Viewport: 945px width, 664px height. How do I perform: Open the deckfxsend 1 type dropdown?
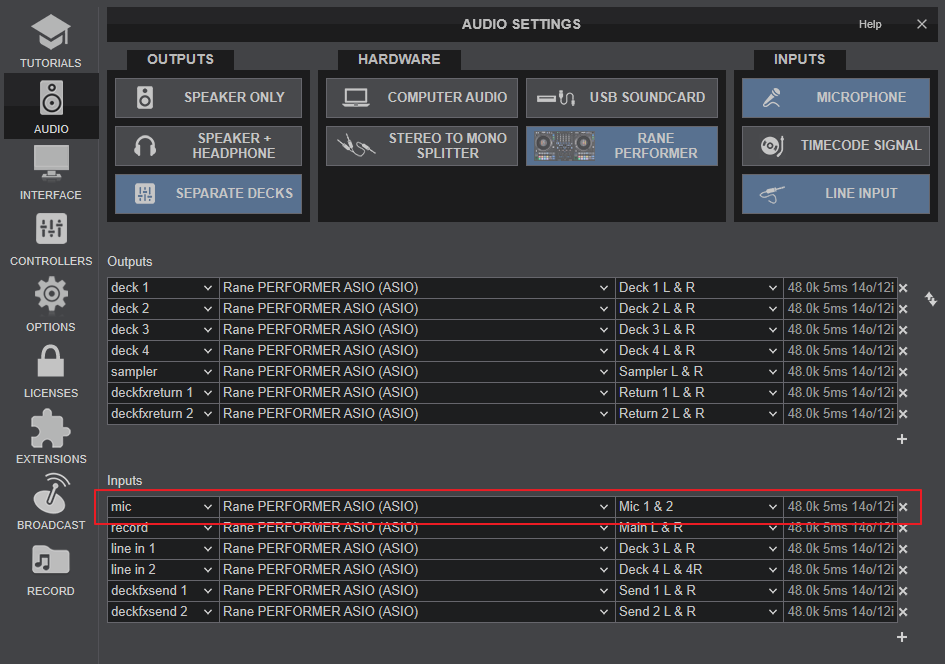click(x=163, y=592)
